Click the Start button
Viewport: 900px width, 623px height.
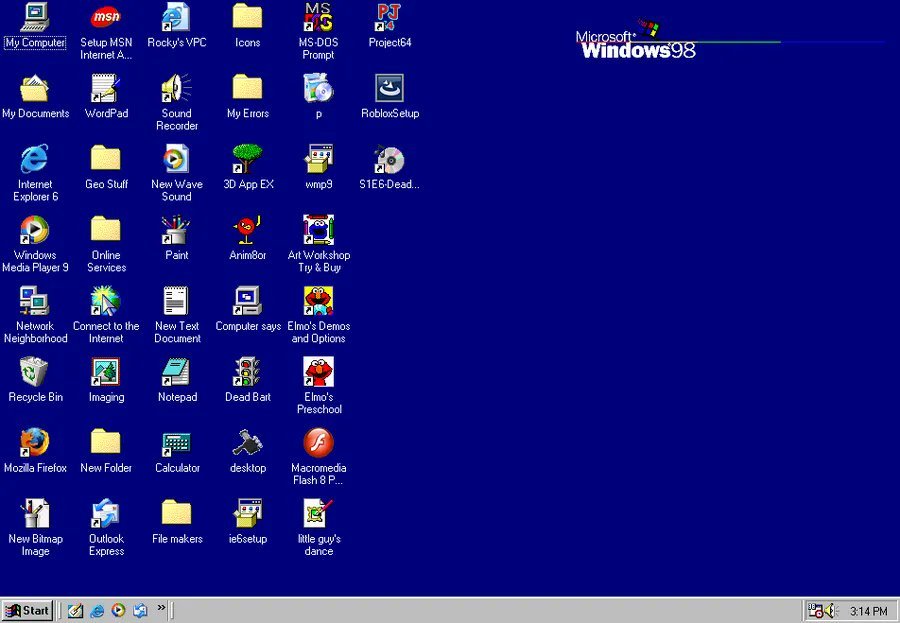pyautogui.click(x=27, y=610)
